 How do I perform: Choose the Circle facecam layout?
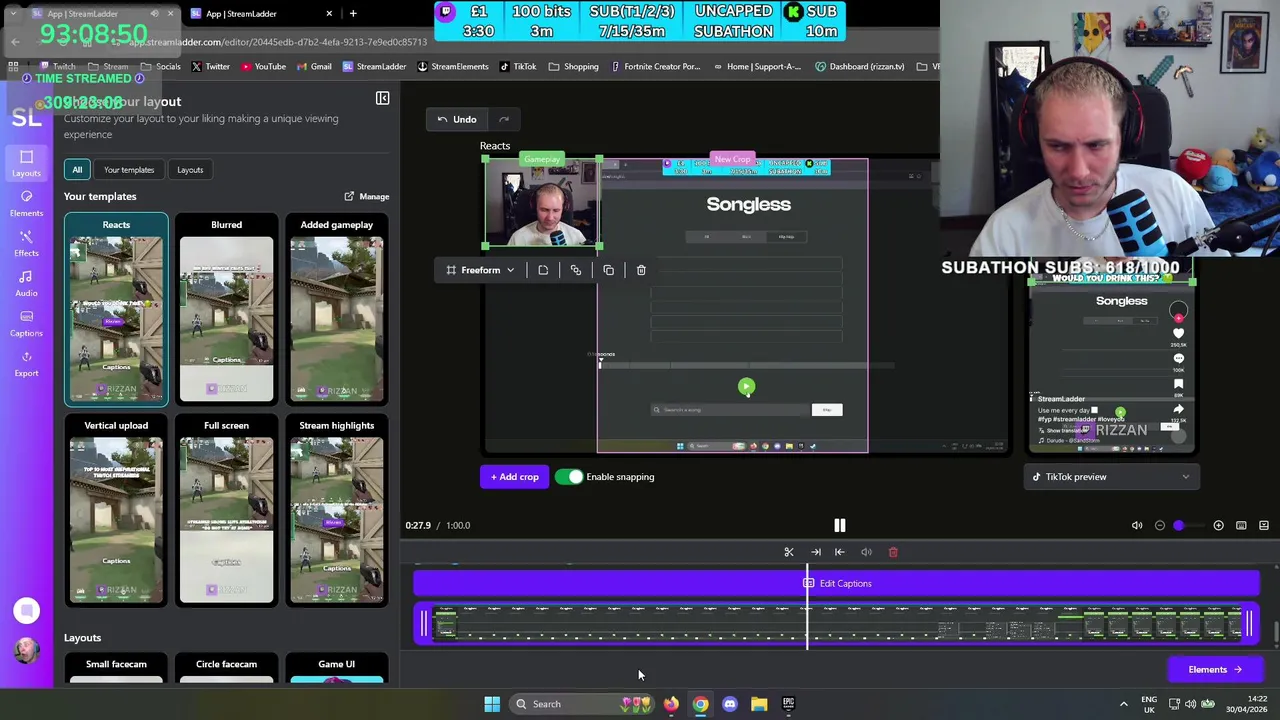tap(226, 670)
